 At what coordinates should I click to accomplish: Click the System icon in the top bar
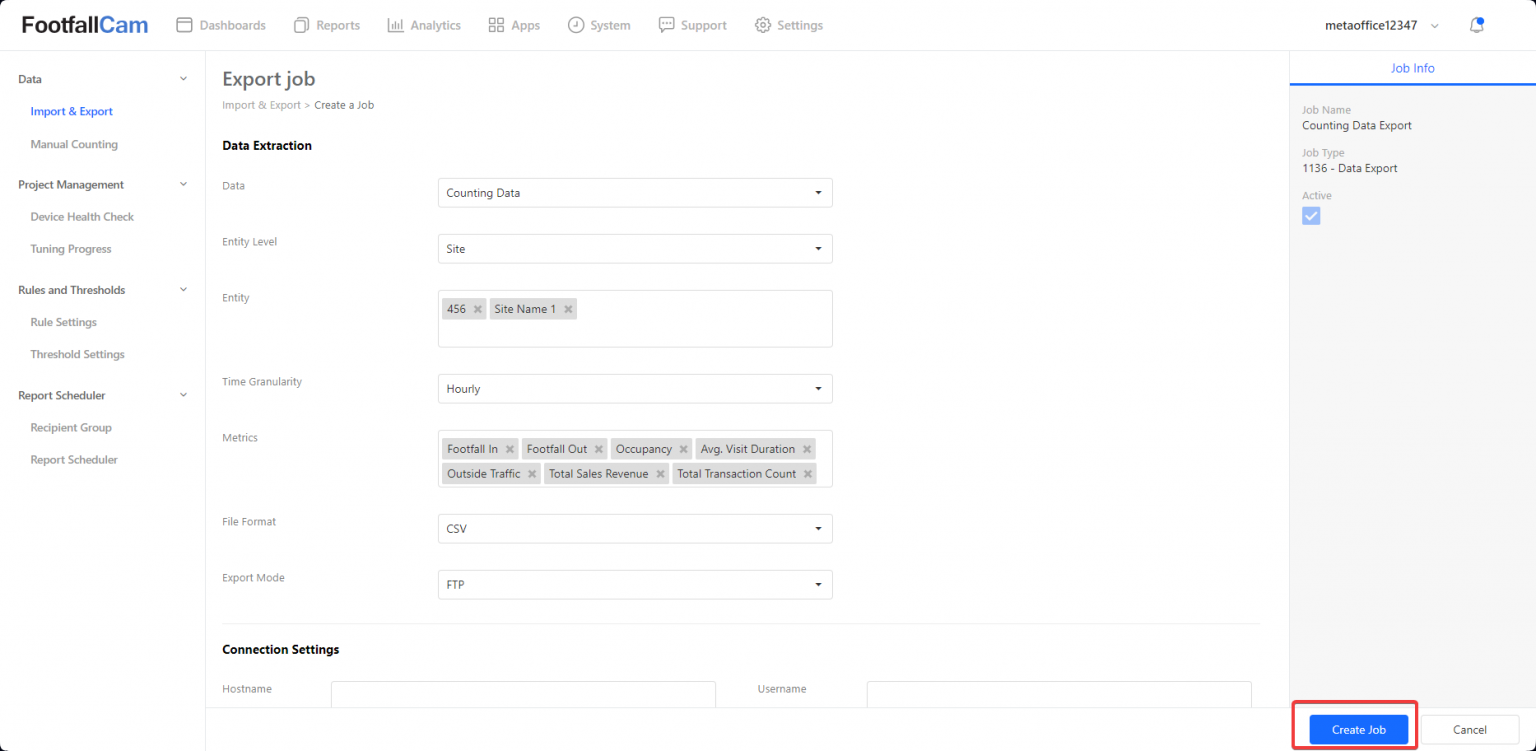coord(599,25)
